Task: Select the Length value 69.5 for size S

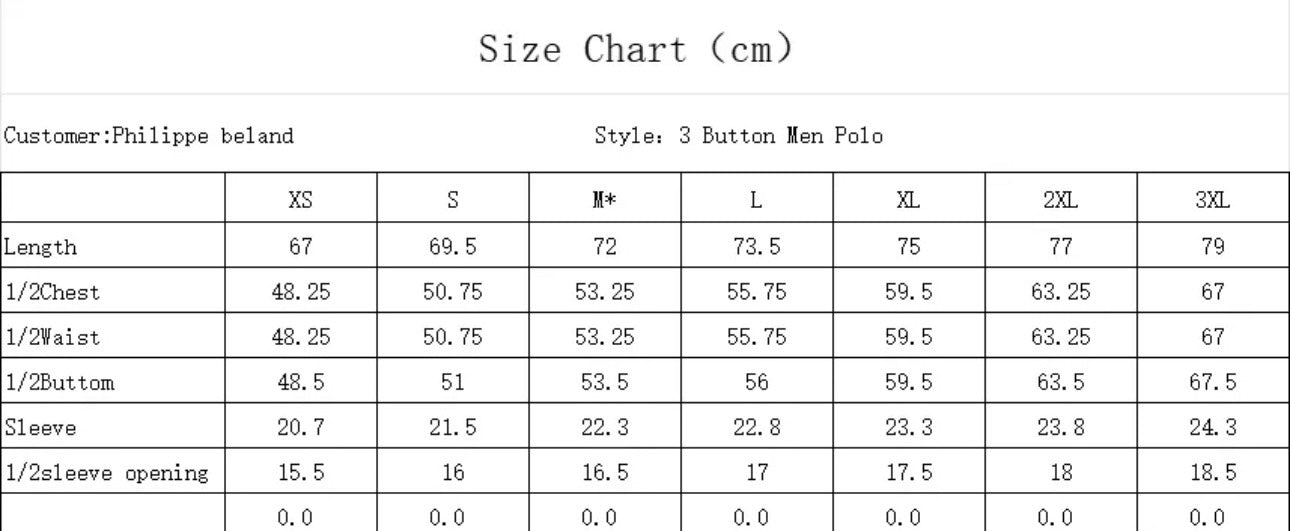Action: 452,247
